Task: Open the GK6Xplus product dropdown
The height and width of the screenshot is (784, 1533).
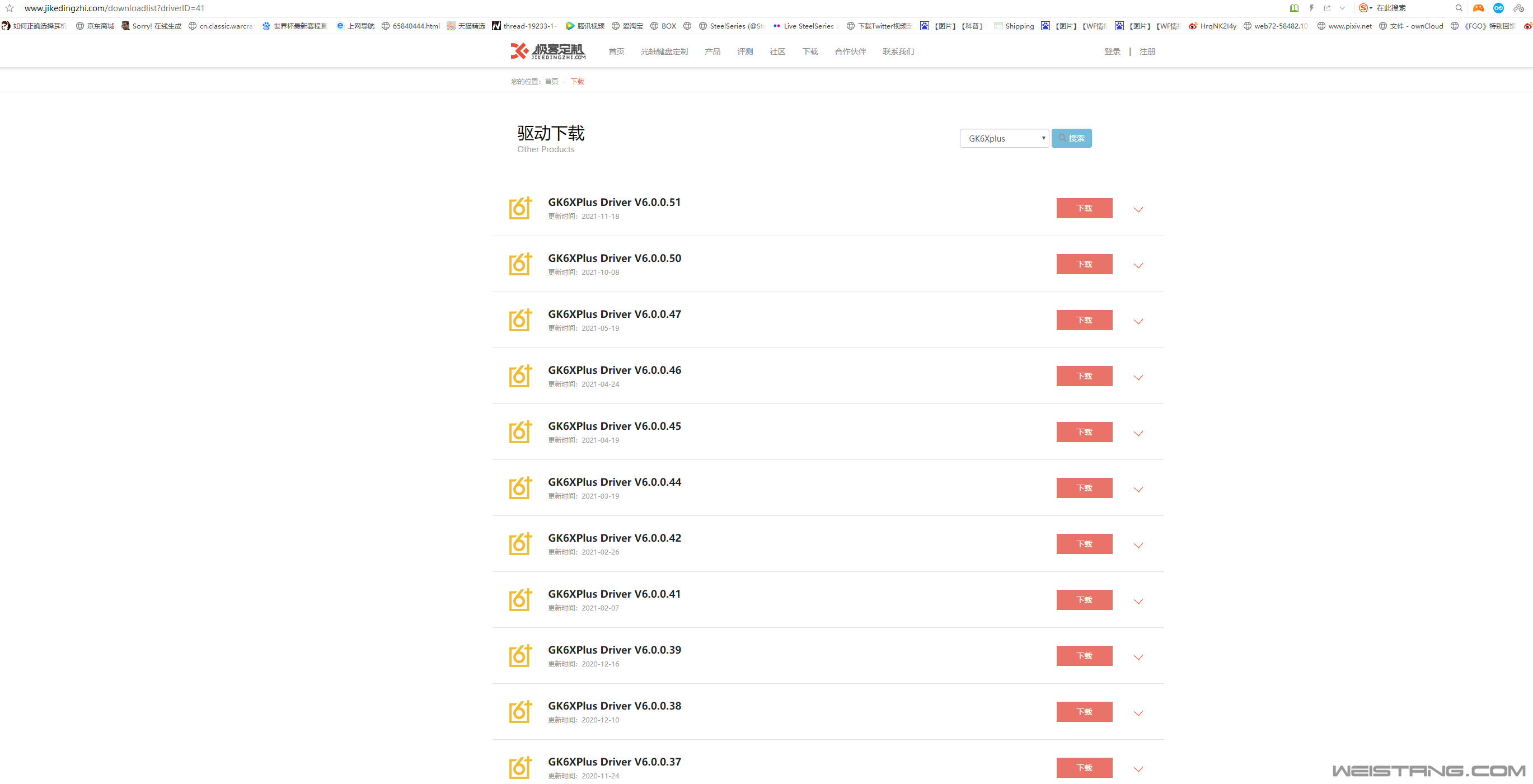Action: click(1004, 138)
